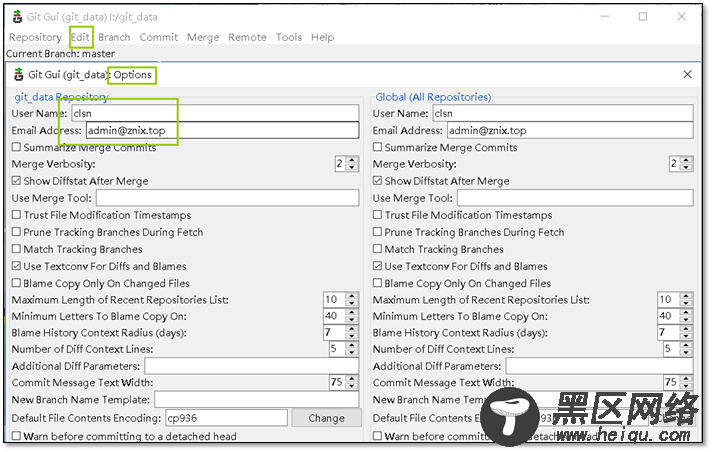The height and width of the screenshot is (452, 712).
Task: Click repository New Branch Name Template field
Action: click(257, 400)
